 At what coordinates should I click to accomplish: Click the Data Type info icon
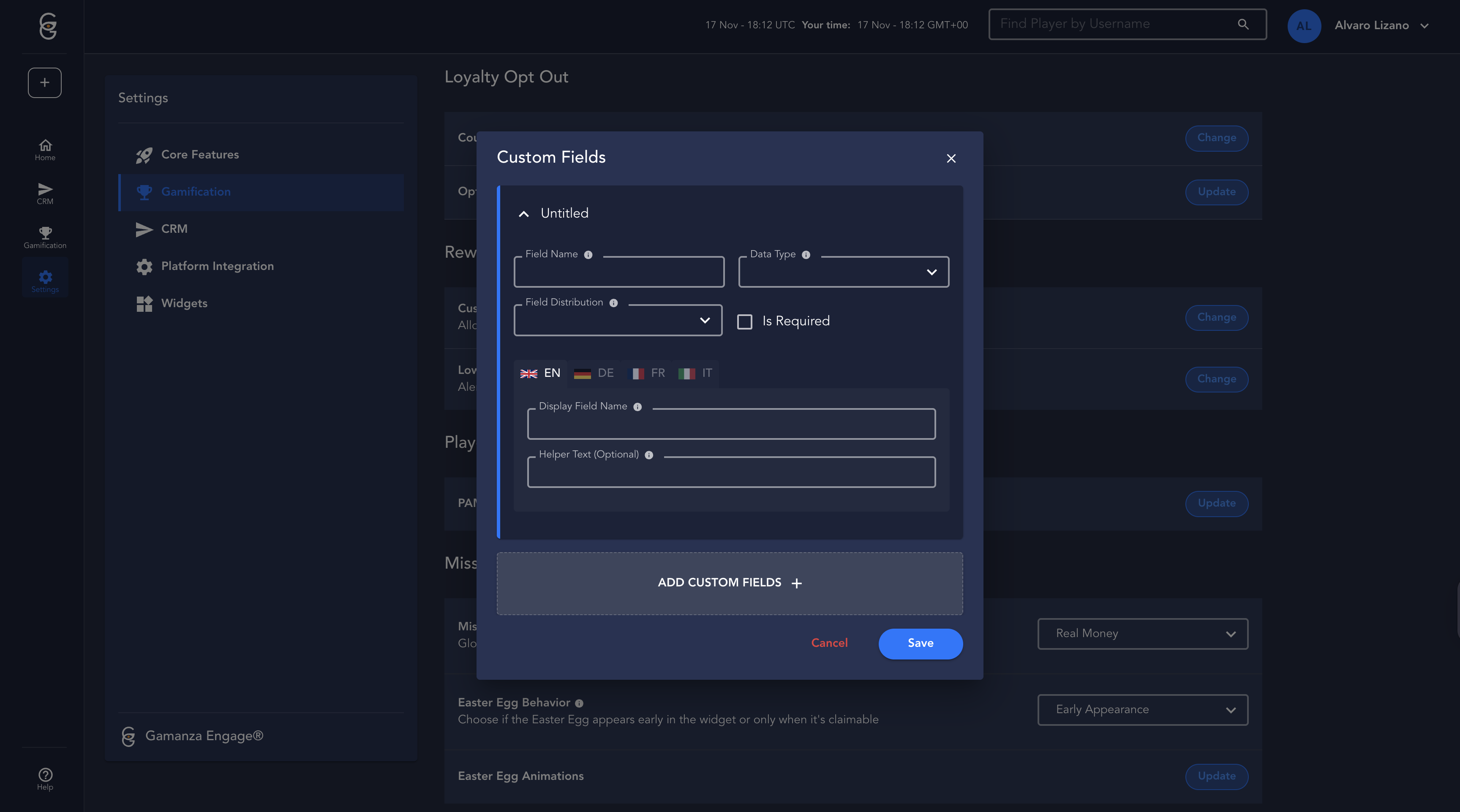806,255
